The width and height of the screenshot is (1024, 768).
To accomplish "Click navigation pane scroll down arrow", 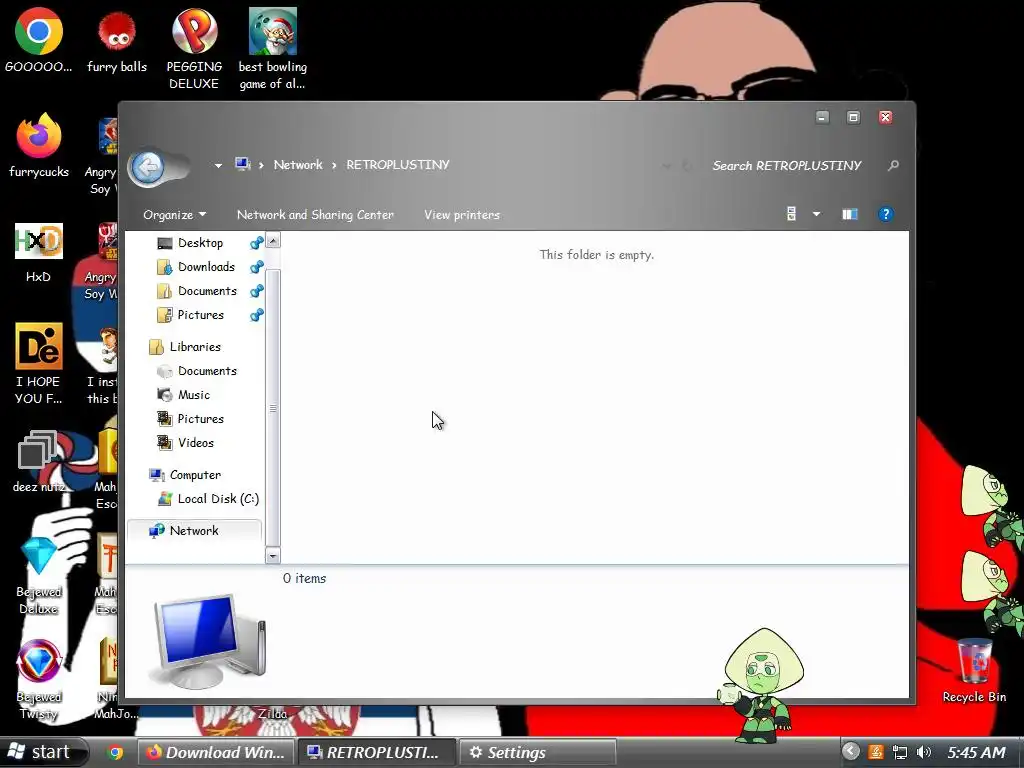I will pos(273,556).
